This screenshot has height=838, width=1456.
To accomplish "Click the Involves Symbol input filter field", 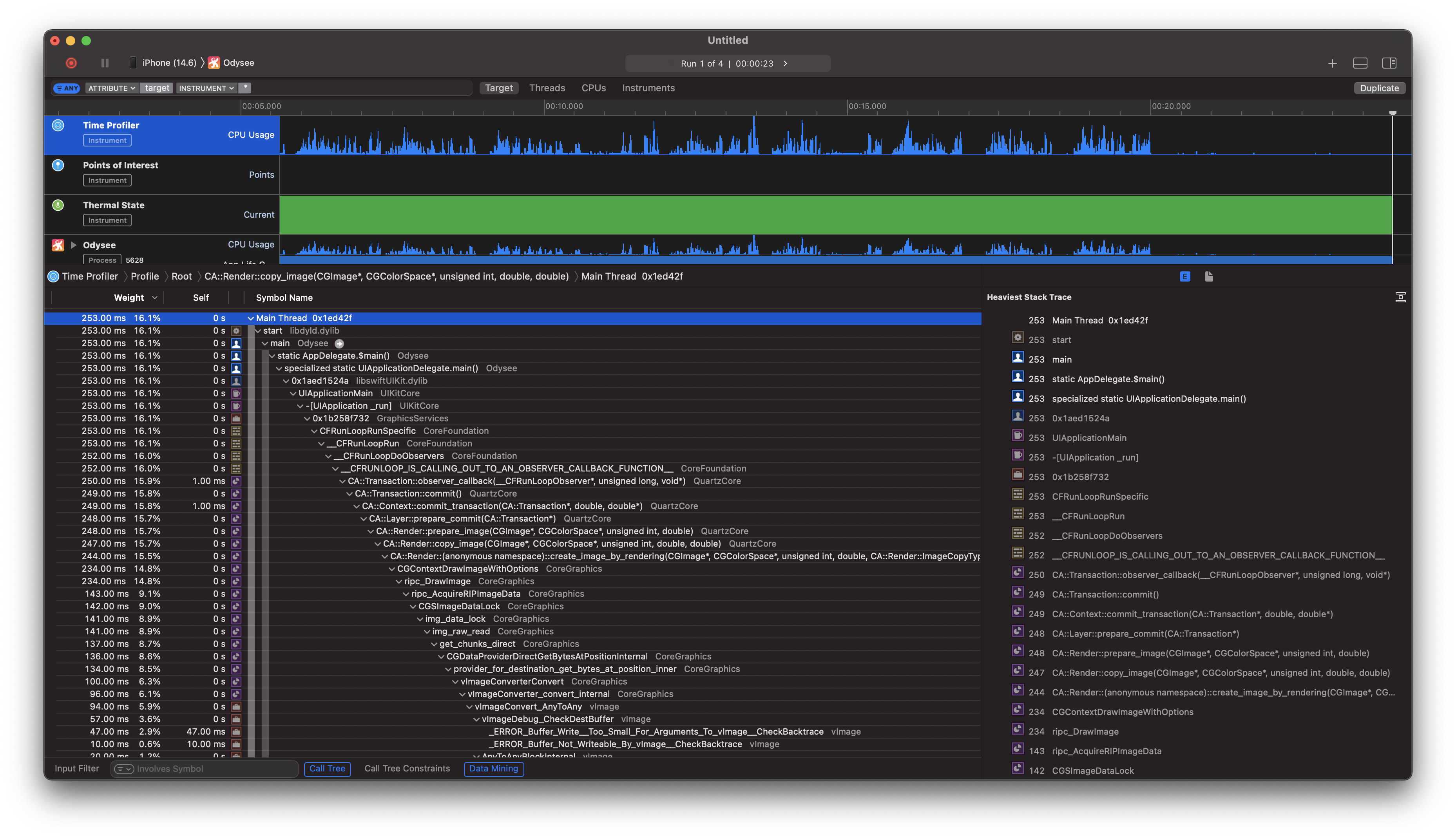I will coord(213,769).
